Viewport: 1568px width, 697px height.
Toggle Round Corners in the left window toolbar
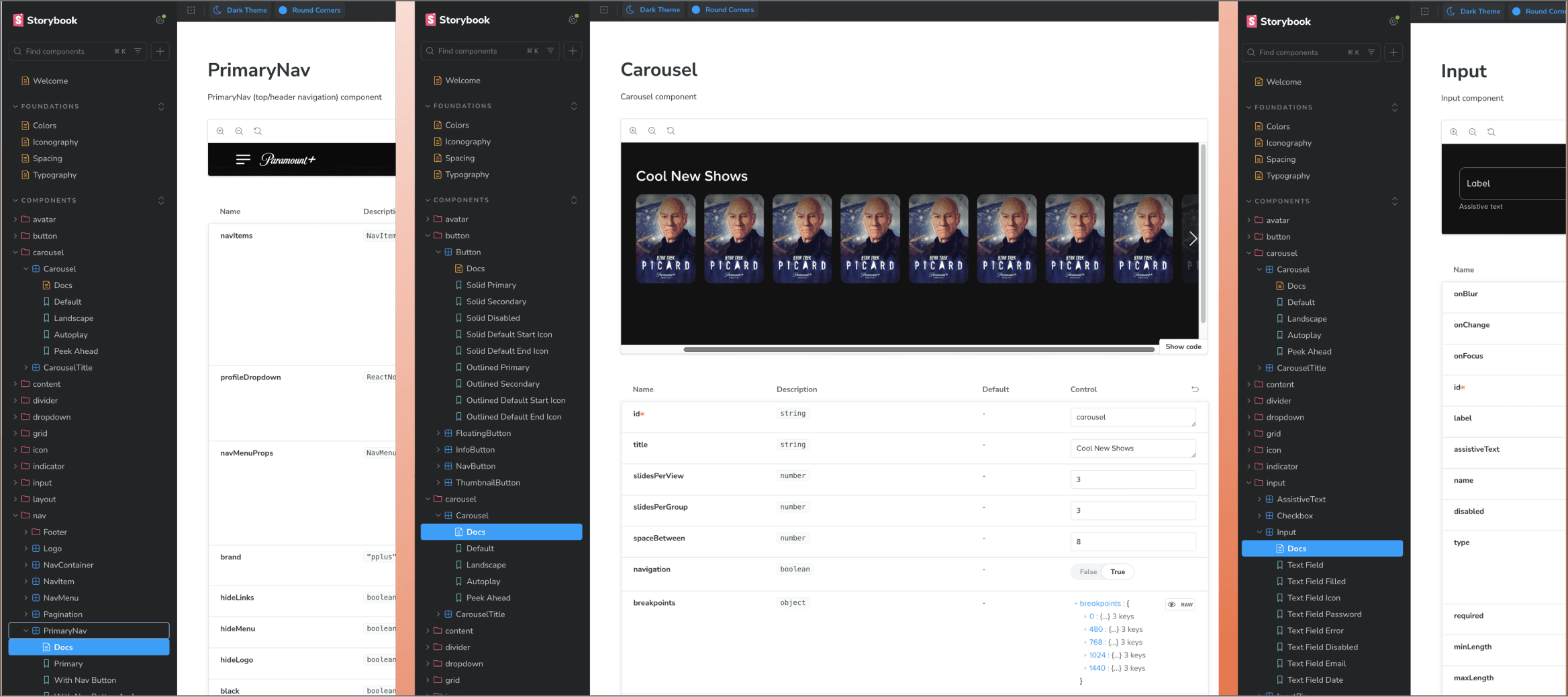coord(309,11)
